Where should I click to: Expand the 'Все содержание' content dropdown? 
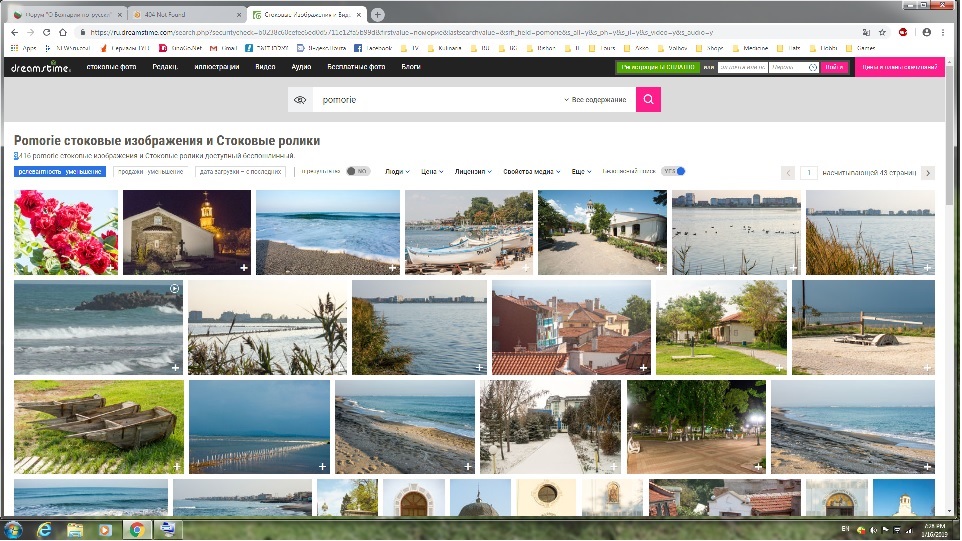pos(596,100)
